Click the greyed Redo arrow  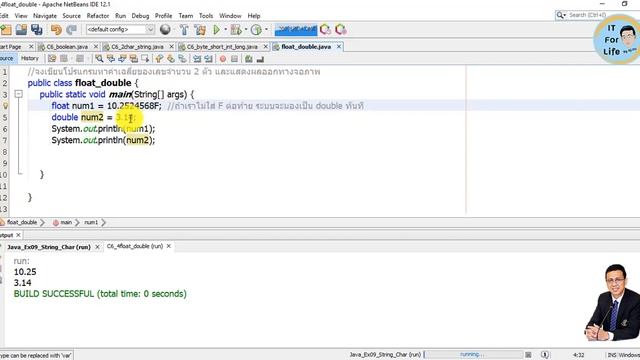point(71,29)
